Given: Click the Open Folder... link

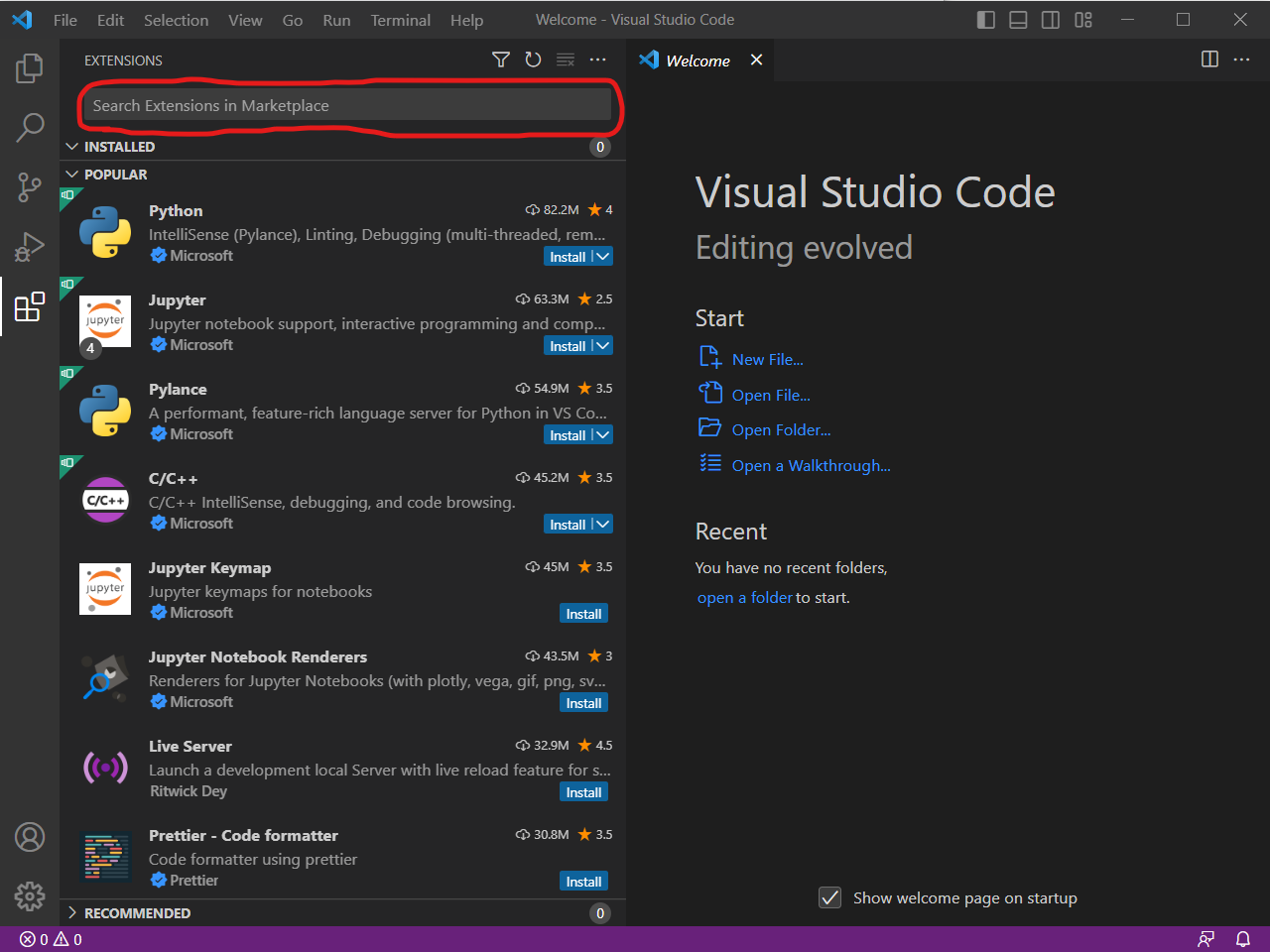Looking at the screenshot, I should (781, 430).
